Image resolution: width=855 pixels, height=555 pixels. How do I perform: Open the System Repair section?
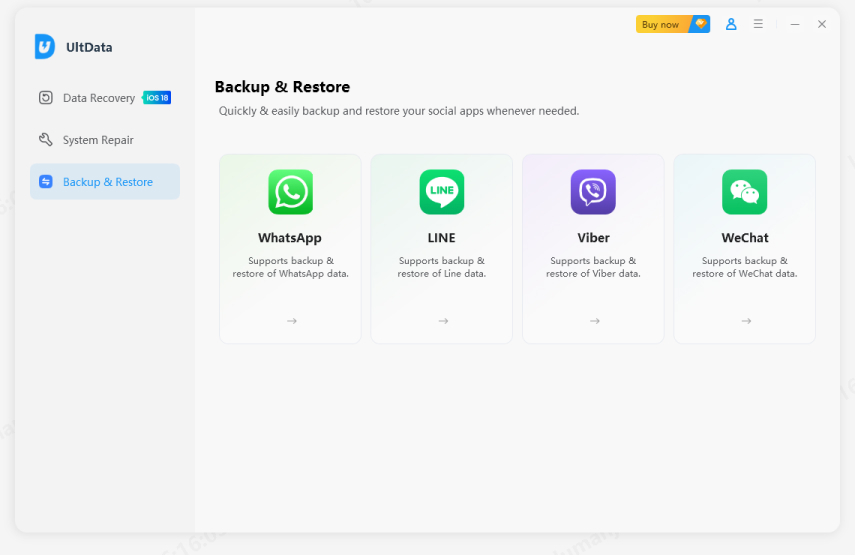104,140
